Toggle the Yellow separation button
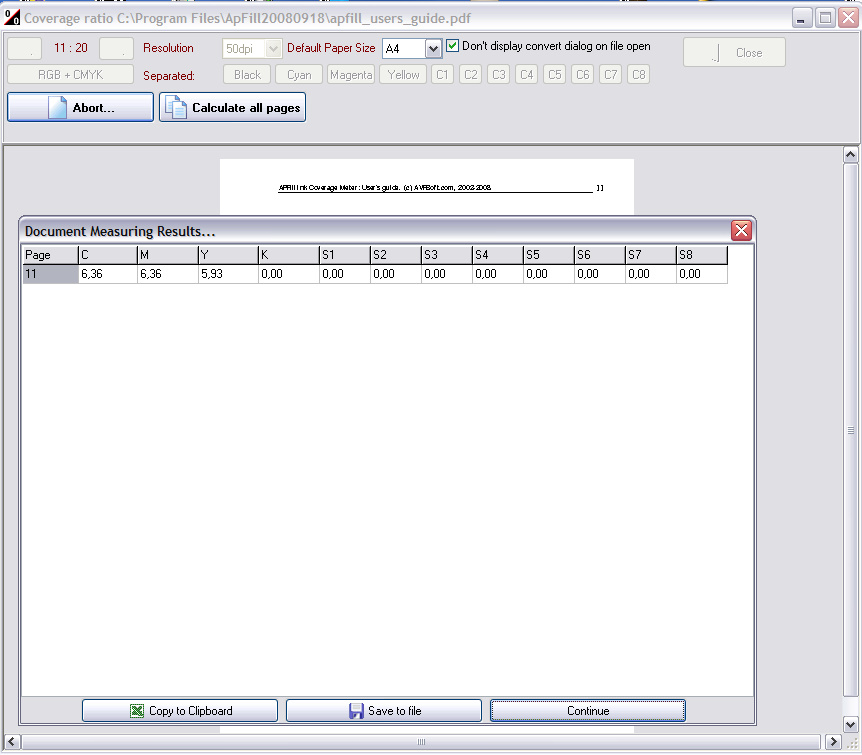Screen dimensions: 862x755 [x=403, y=75]
